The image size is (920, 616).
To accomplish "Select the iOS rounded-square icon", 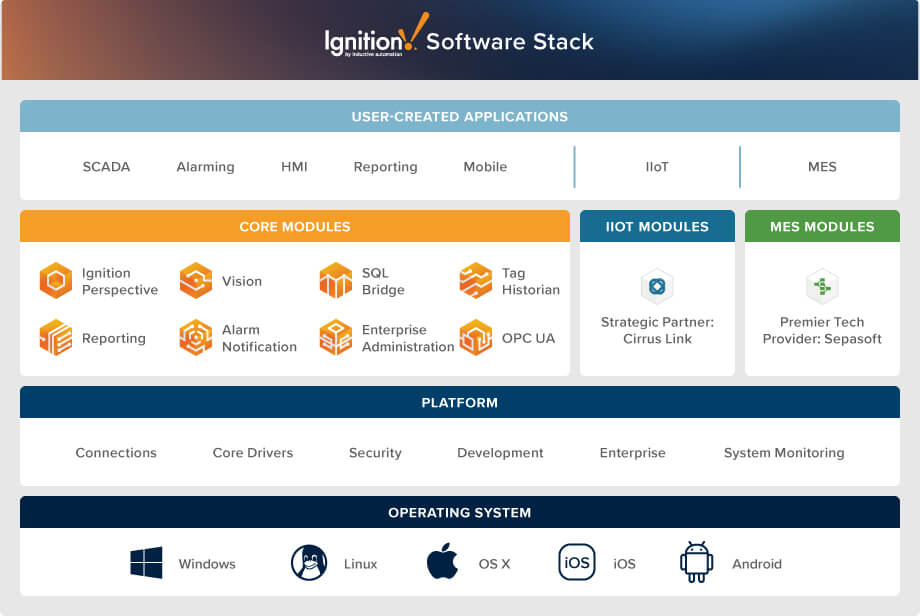I will click(576, 562).
